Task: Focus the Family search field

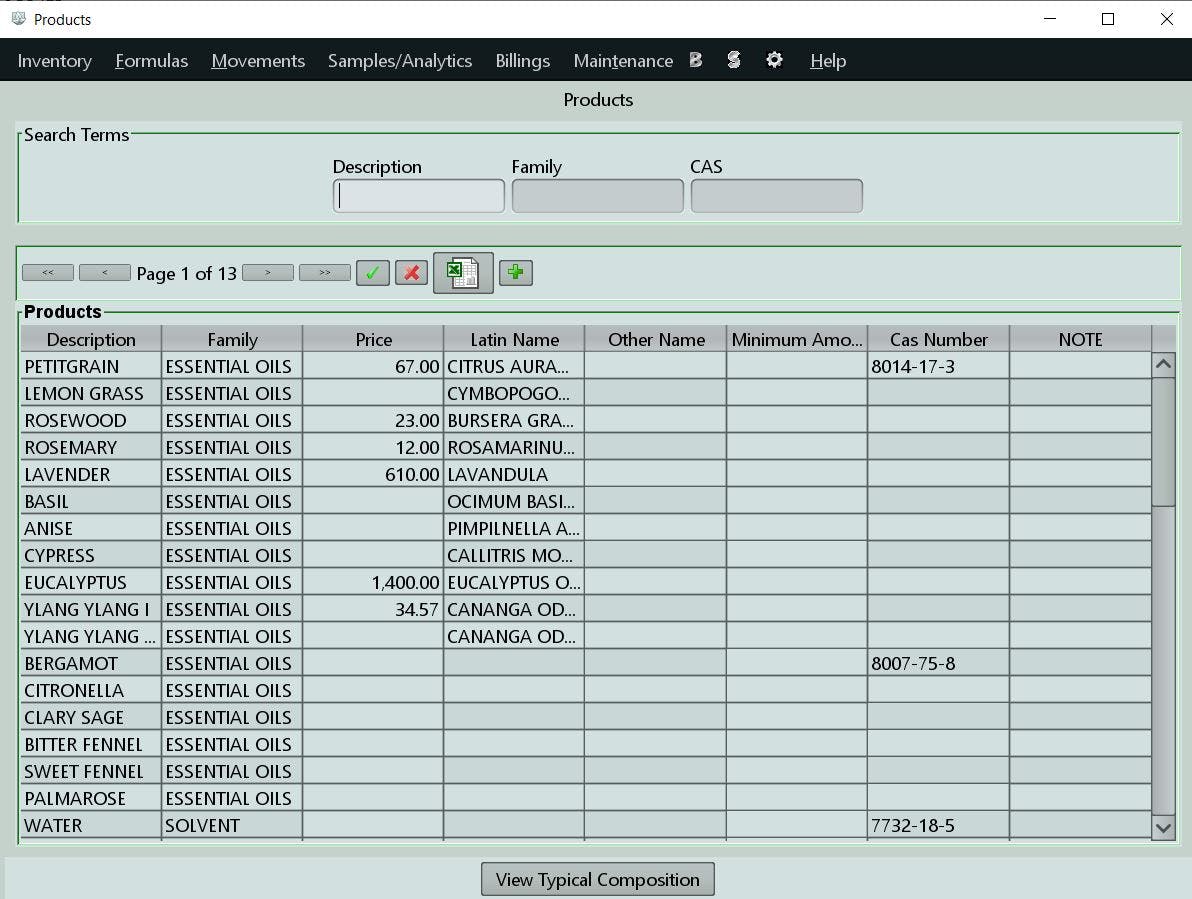Action: pos(598,196)
